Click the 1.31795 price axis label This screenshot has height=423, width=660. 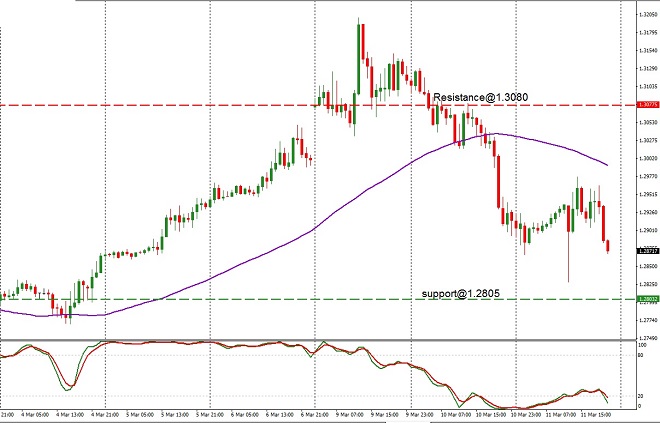(648, 32)
